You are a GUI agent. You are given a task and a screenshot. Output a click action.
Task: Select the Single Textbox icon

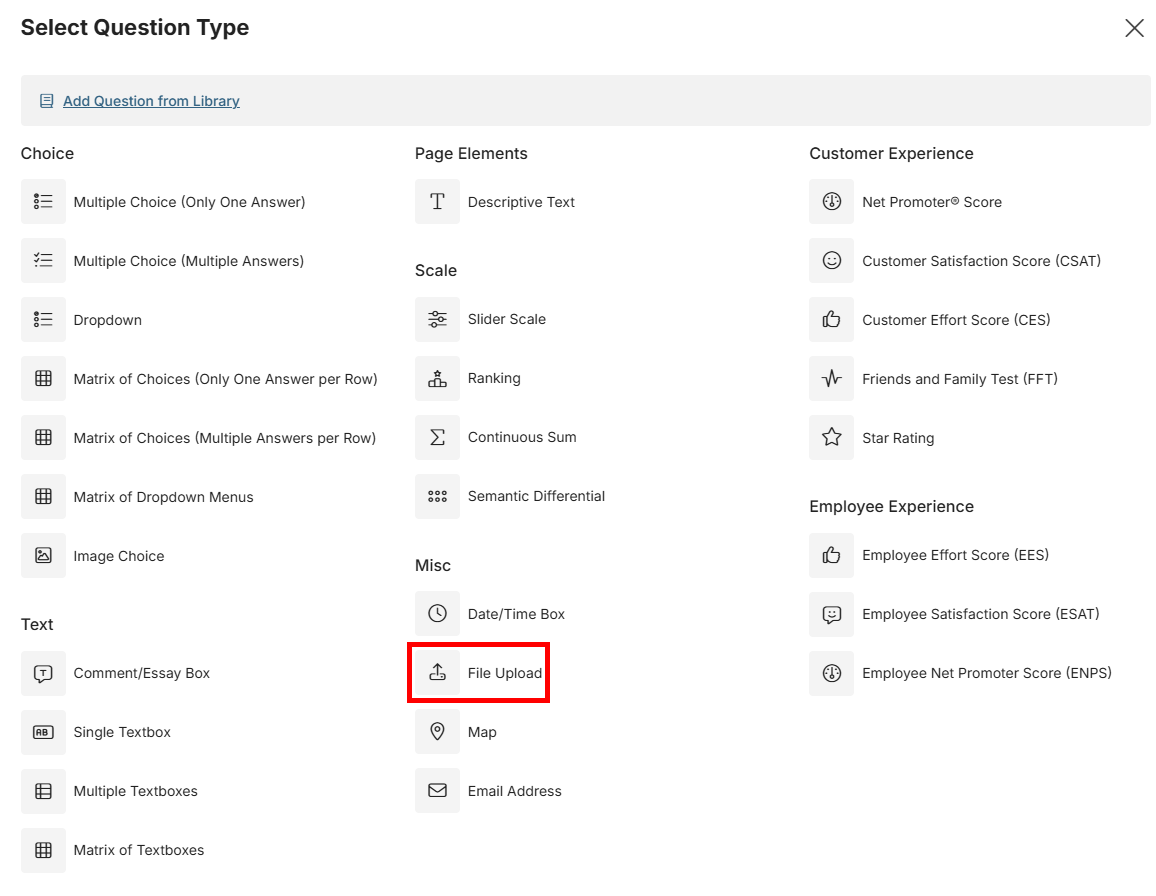[x=43, y=732]
